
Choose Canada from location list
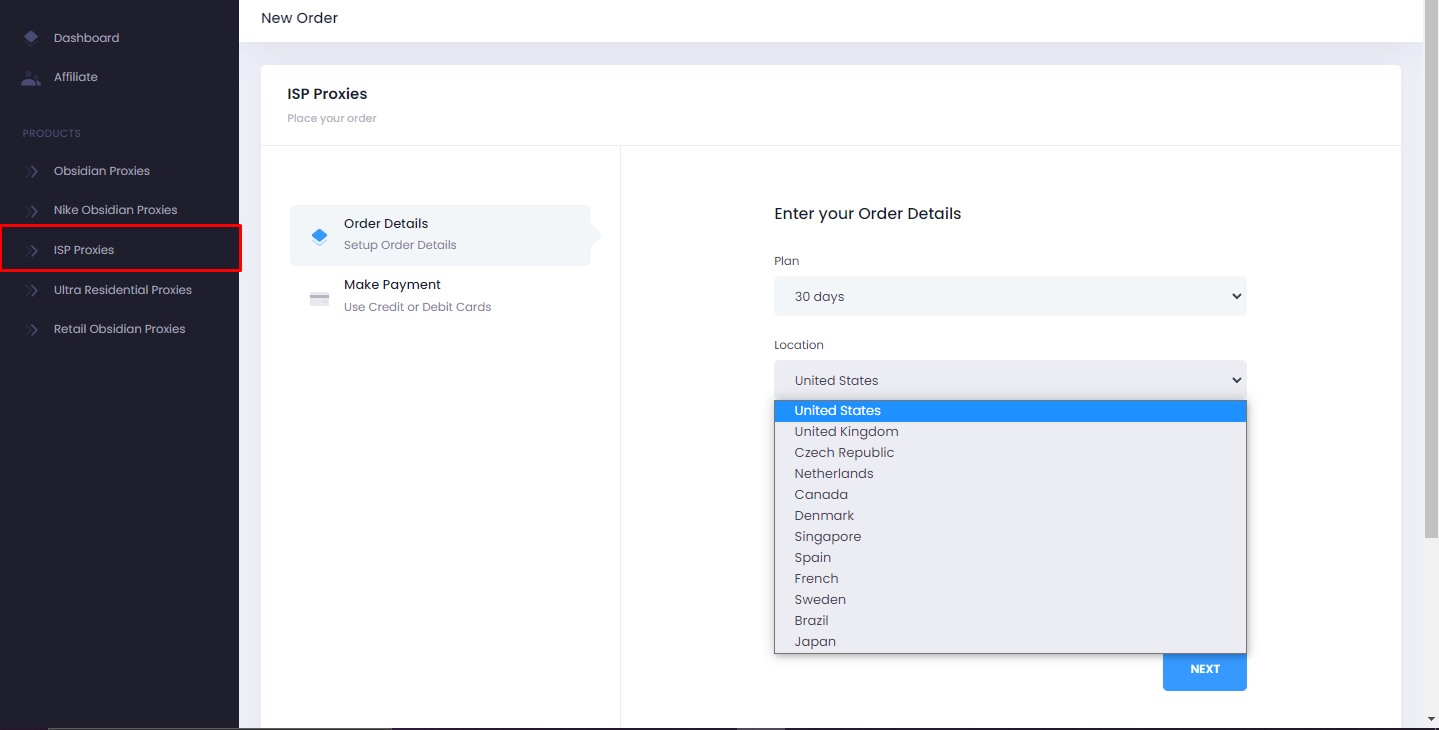[1010, 495]
